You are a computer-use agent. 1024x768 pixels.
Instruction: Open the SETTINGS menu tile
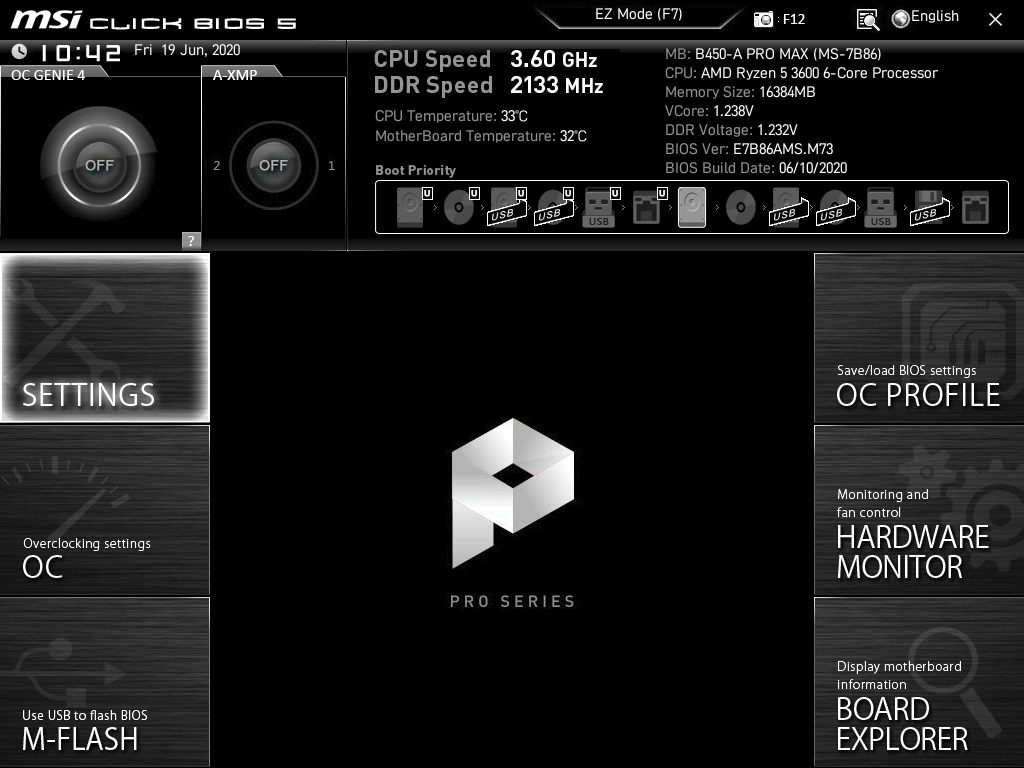coord(105,338)
